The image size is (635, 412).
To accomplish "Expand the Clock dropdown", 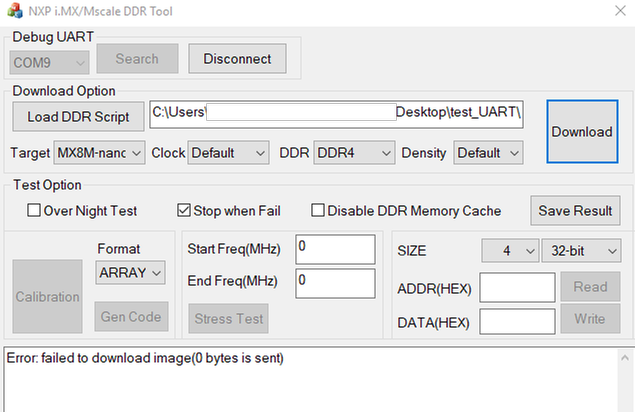I will point(229,153).
